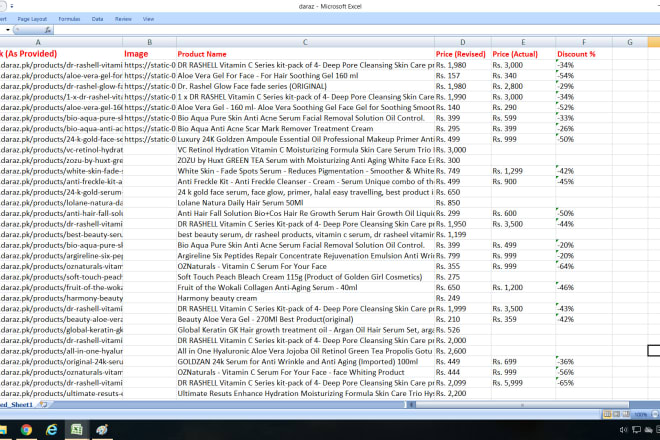Select cell Soft Touch Peach Bleach Cream
660x440 pixels.
pyautogui.click(x=305, y=277)
